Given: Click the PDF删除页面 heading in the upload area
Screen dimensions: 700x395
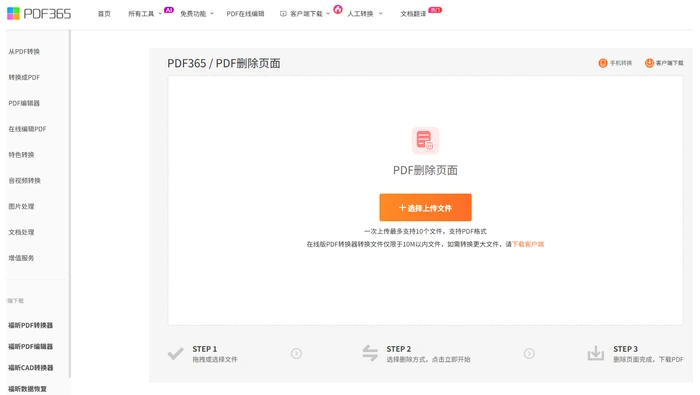Looking at the screenshot, I should 425,170.
